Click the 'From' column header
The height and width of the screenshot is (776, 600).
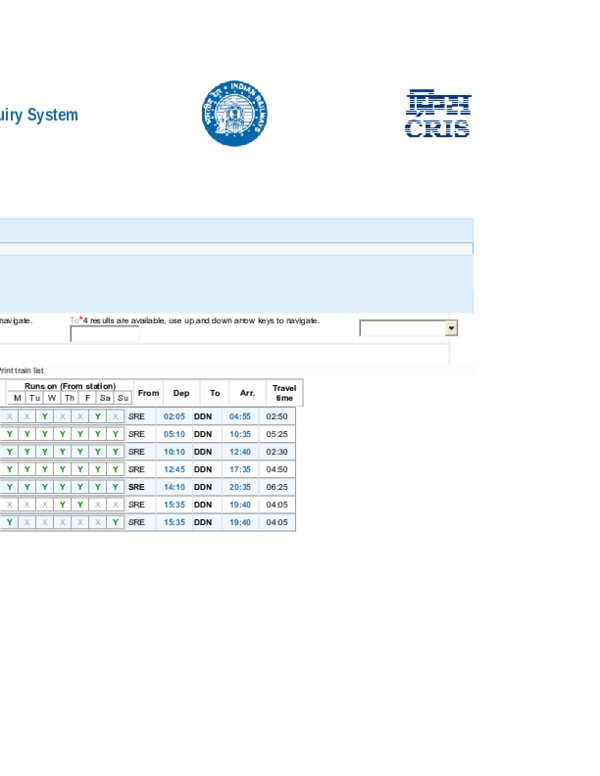(x=149, y=393)
